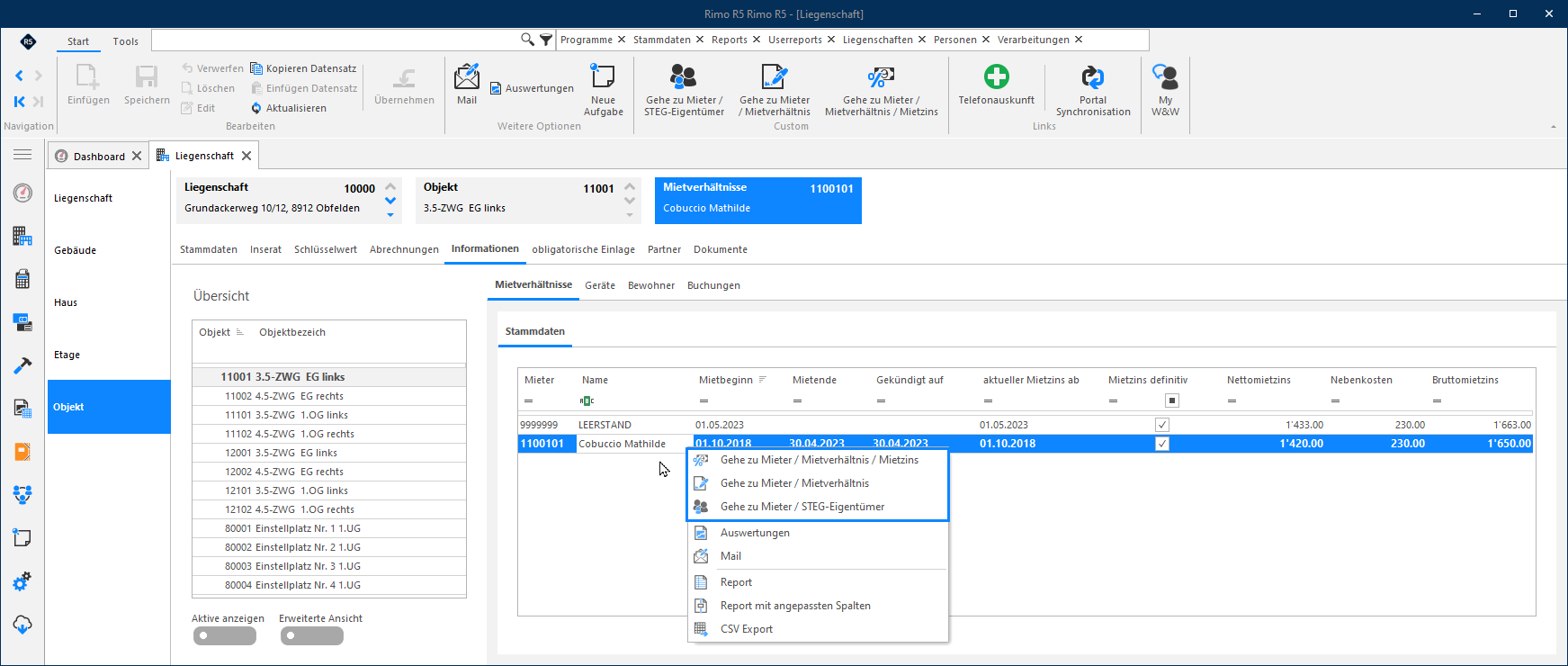
Task: Close the Dashboard tab
Action: [x=137, y=156]
